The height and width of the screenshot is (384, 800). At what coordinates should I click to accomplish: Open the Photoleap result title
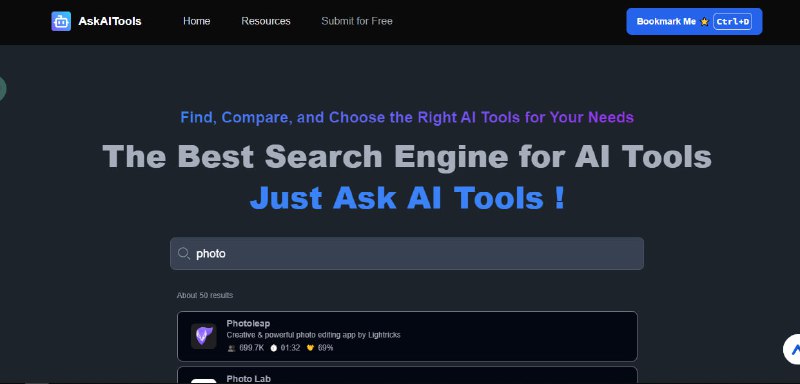tap(248, 323)
